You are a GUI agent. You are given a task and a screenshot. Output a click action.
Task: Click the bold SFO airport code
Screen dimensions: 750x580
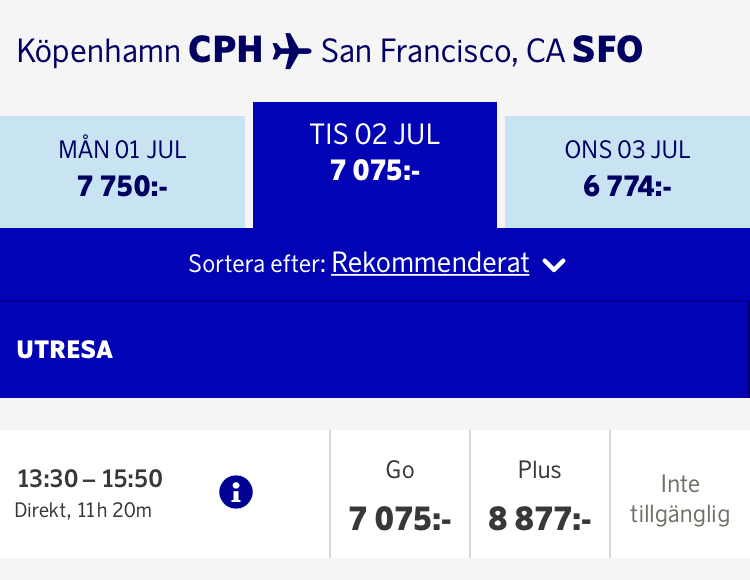pyautogui.click(x=607, y=51)
